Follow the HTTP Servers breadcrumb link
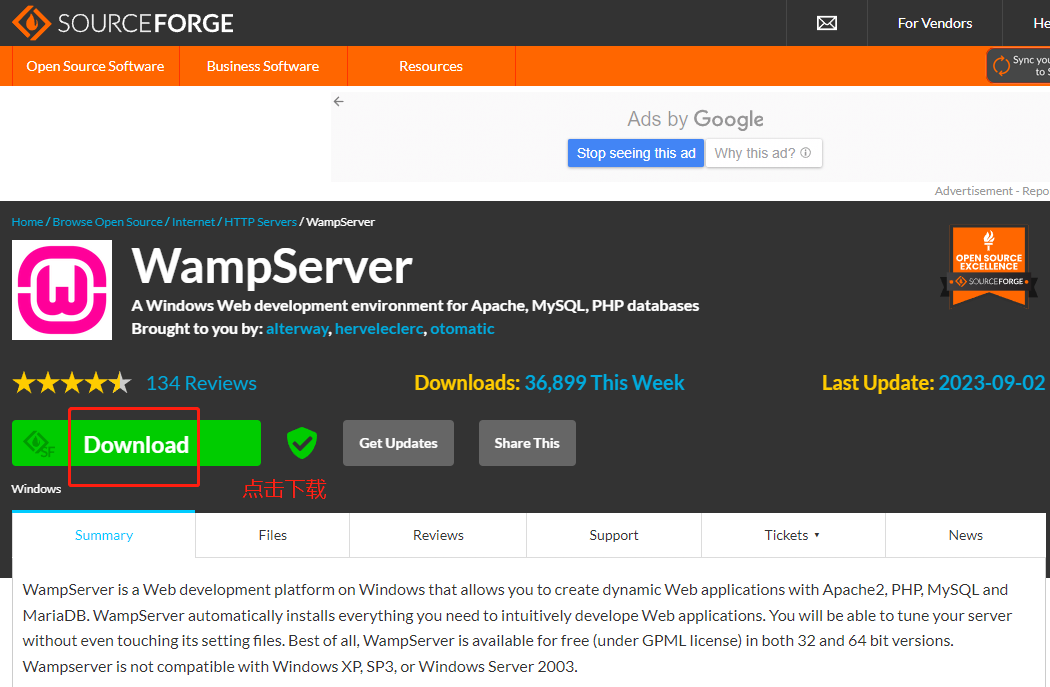 pyautogui.click(x=260, y=222)
